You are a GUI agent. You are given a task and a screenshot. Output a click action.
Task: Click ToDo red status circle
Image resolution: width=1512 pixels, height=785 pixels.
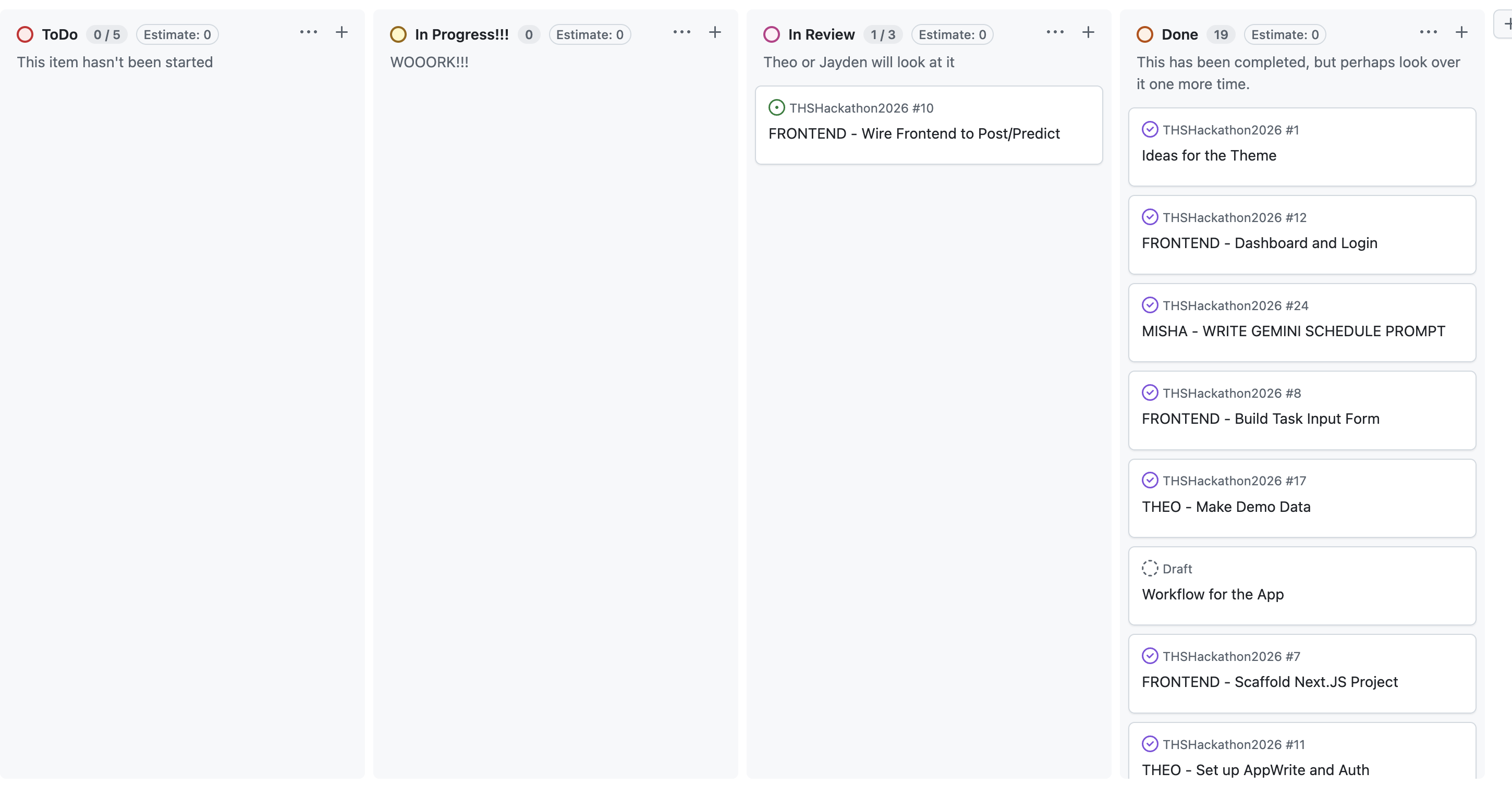25,34
